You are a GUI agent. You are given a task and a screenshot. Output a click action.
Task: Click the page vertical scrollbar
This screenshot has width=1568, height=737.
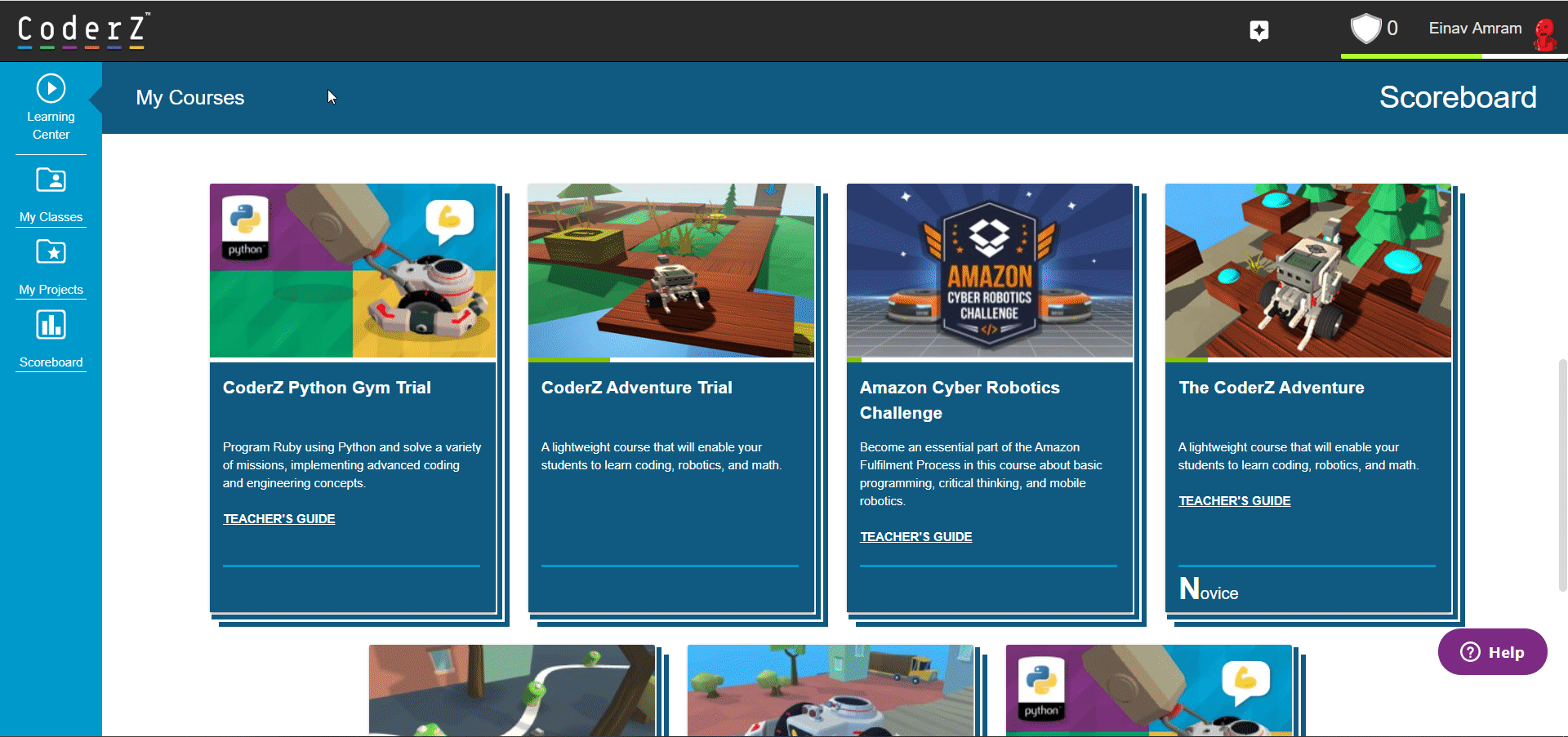(1562, 473)
